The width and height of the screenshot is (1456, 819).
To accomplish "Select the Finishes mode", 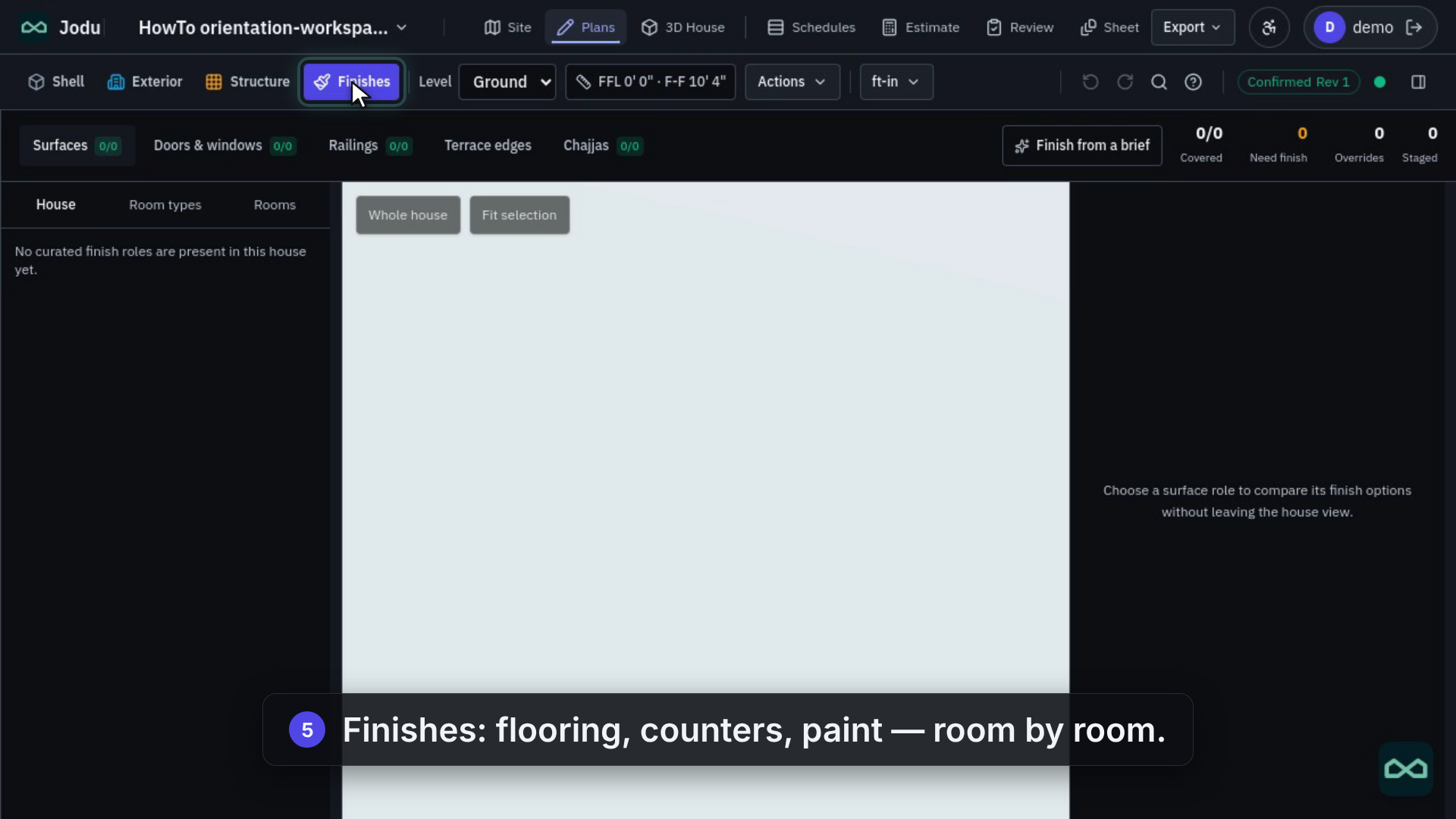I will pos(352,82).
